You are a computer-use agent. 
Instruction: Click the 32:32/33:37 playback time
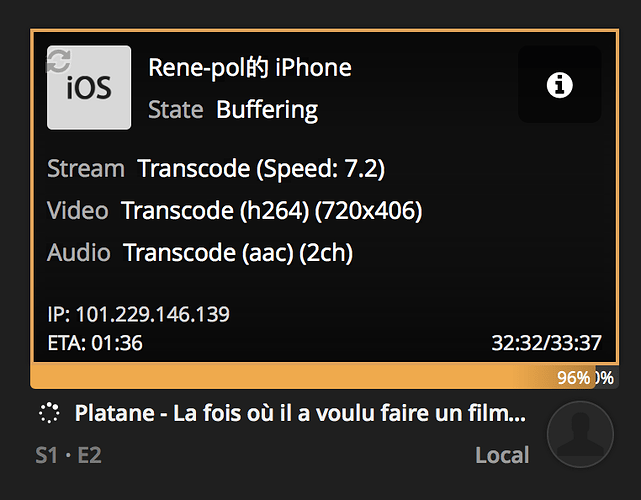(546, 343)
